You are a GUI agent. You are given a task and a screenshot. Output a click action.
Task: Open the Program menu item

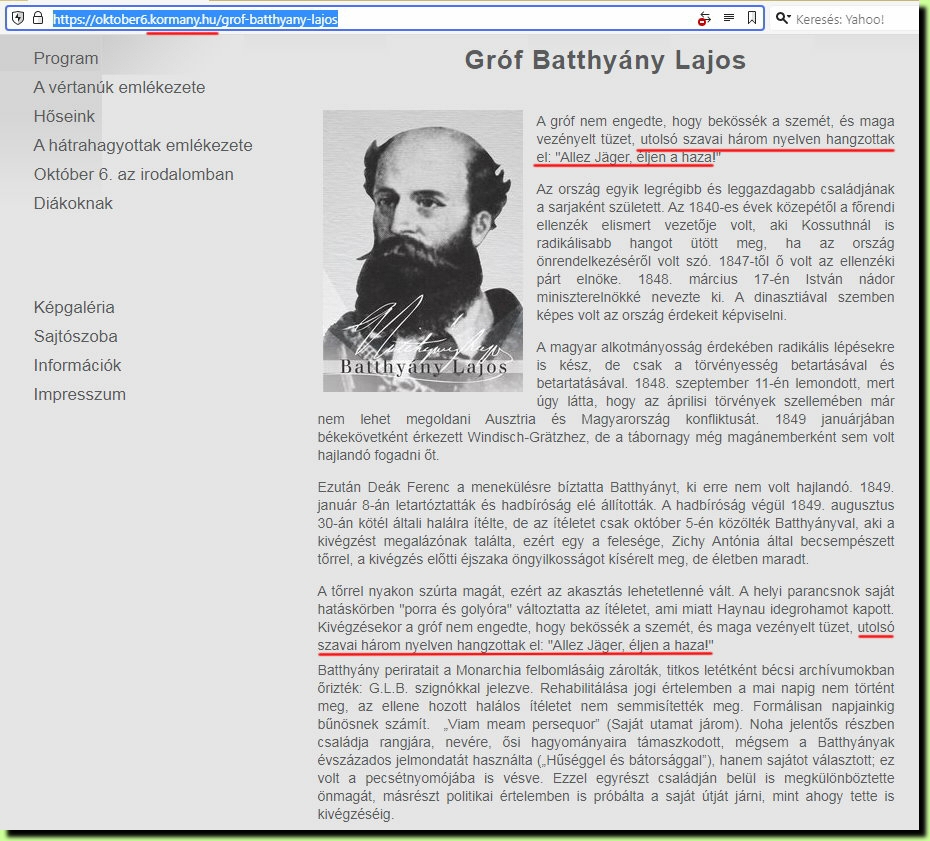[x=66, y=58]
